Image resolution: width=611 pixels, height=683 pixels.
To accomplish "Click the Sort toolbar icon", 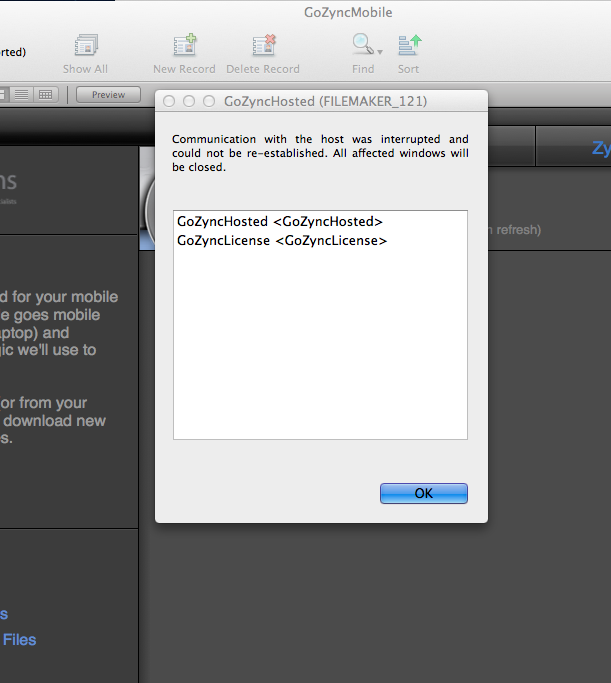I will pos(409,46).
